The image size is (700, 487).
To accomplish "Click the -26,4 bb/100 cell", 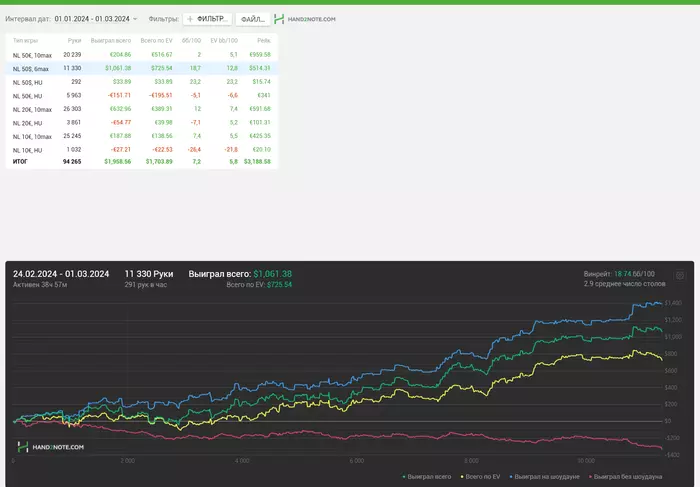I will [x=194, y=150].
